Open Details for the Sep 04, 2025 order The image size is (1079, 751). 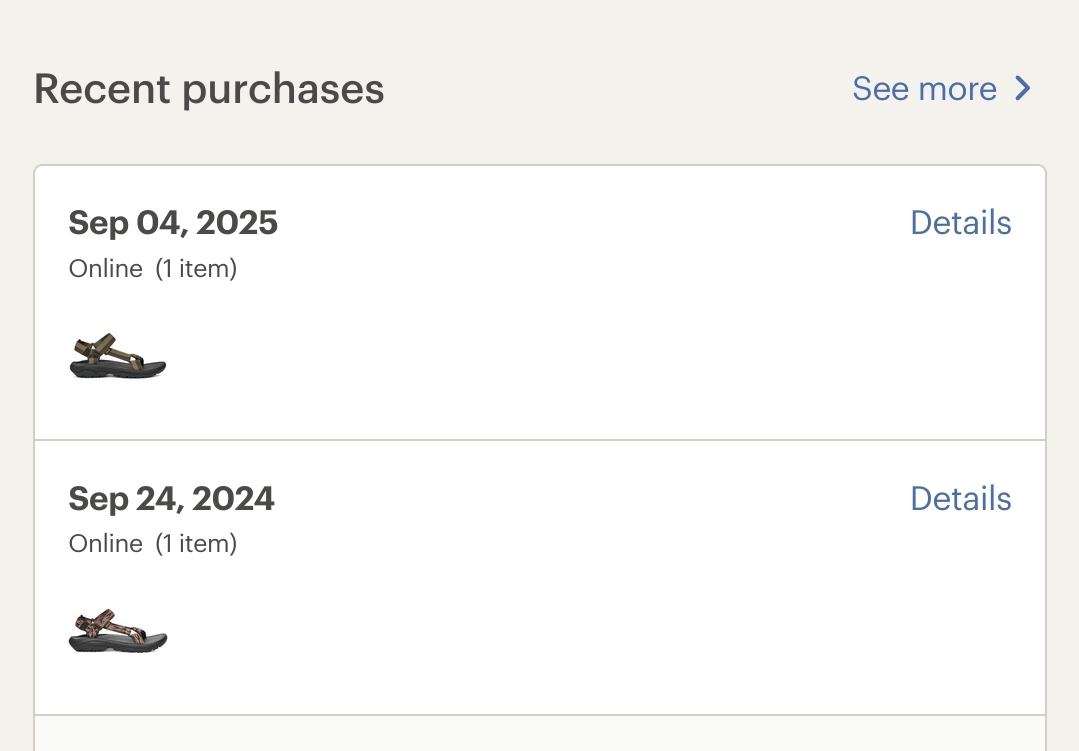960,223
